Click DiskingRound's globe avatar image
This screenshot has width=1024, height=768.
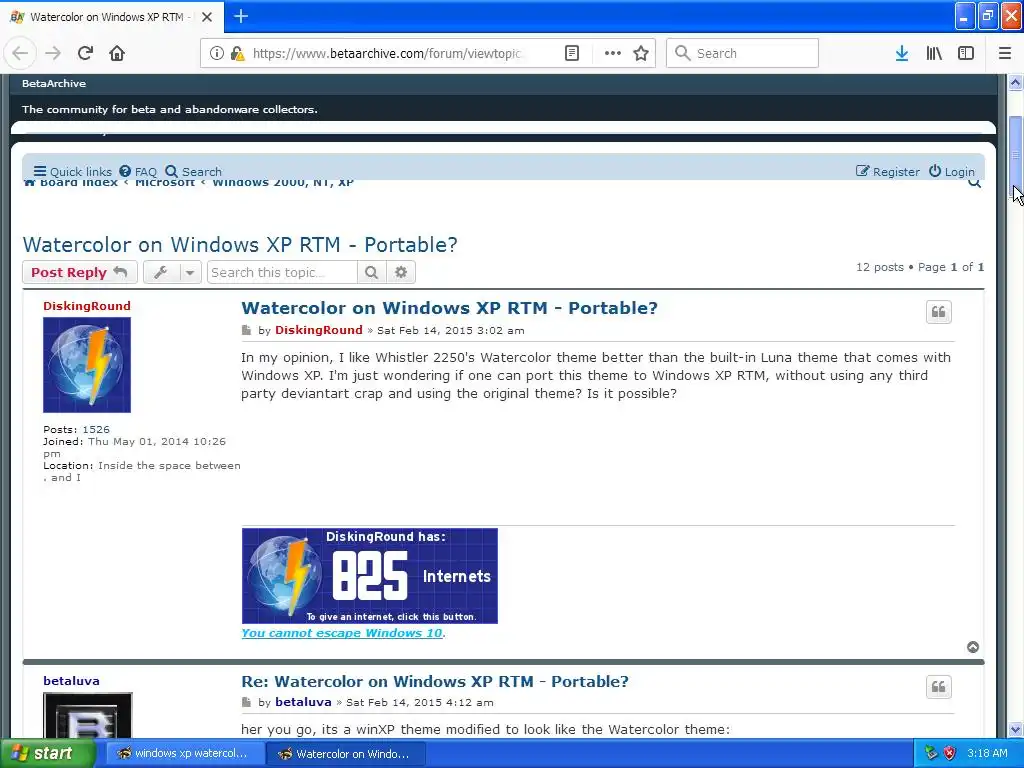87,365
